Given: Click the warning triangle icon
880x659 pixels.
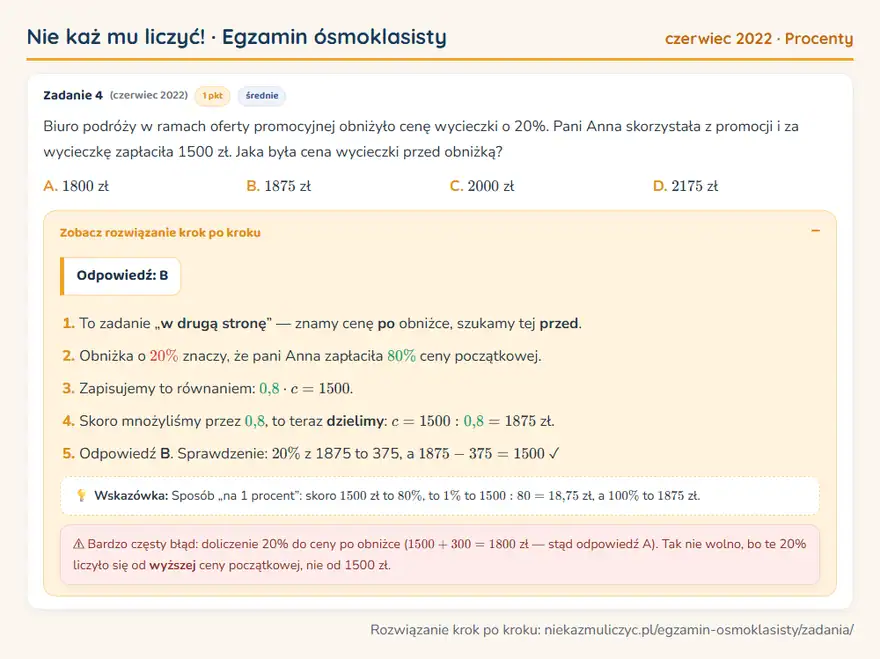Looking at the screenshot, I should 79,544.
